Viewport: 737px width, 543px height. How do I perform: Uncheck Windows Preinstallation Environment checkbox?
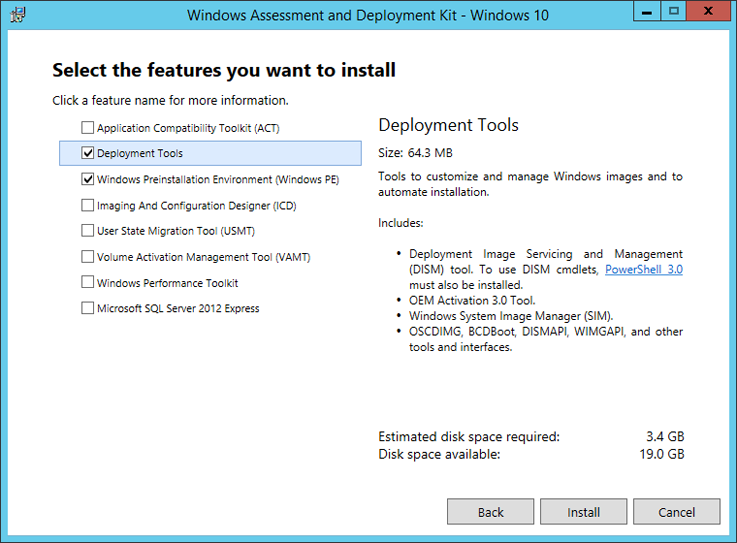click(x=88, y=180)
